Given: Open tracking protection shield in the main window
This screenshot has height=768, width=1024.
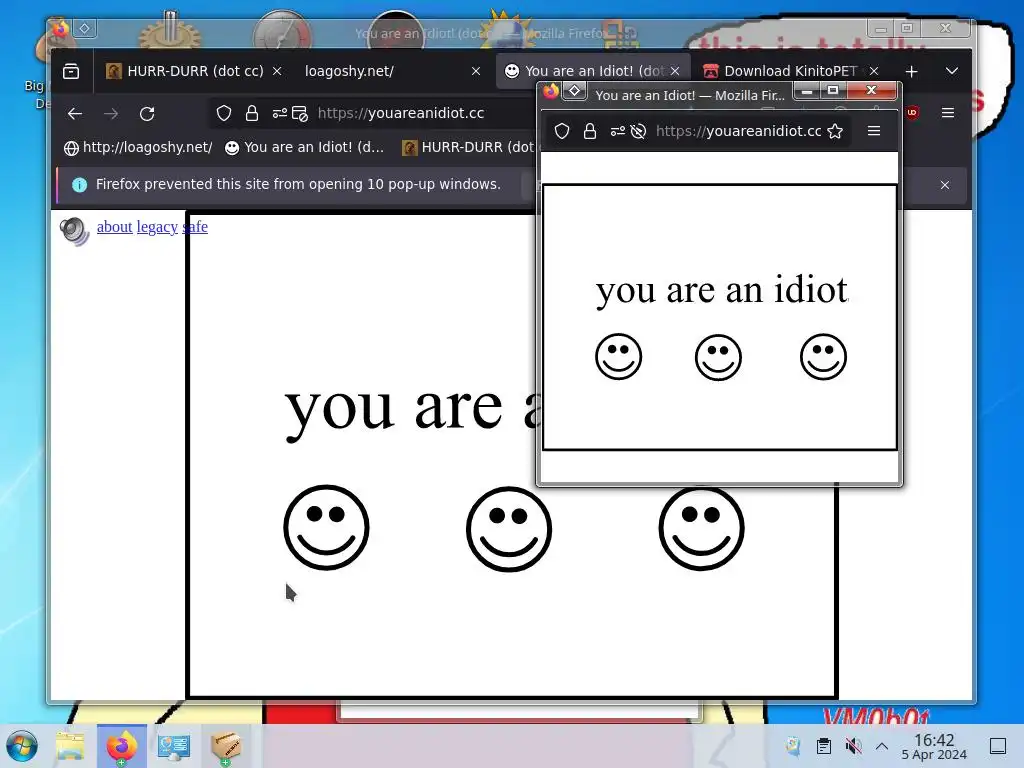Looking at the screenshot, I should 224,114.
